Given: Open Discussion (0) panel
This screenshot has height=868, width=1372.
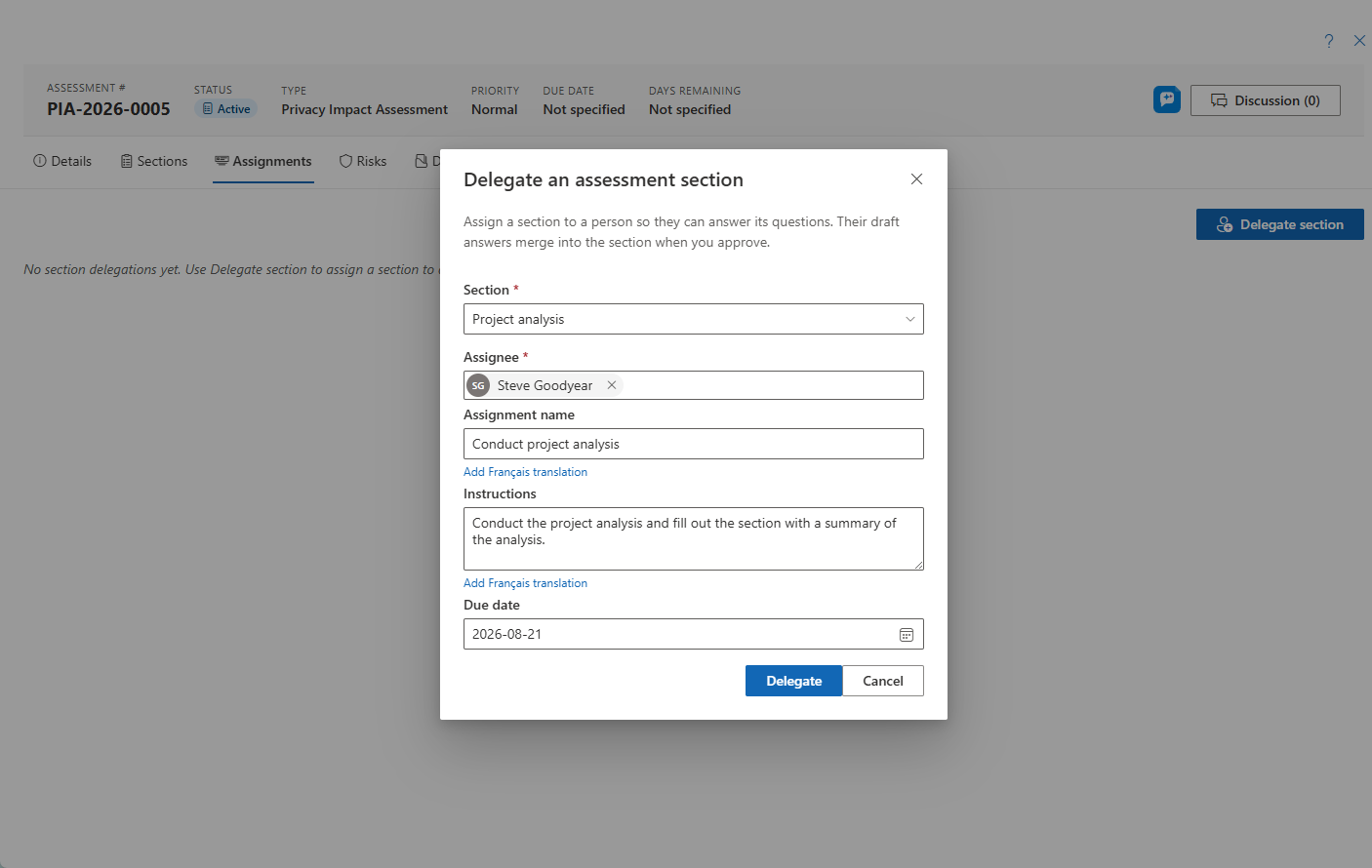Looking at the screenshot, I should 1266,100.
